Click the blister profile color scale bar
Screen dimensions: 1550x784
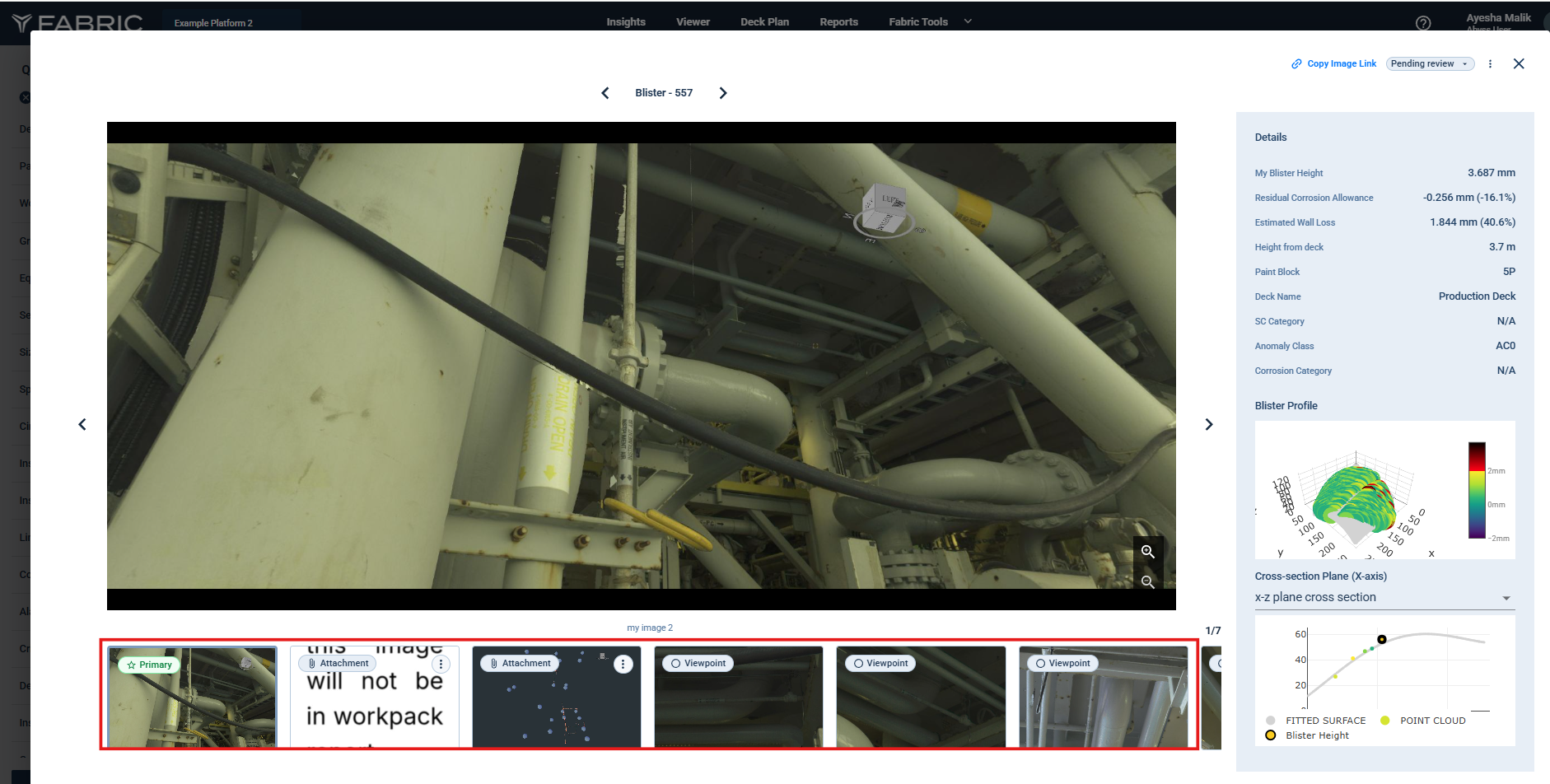coord(1477,491)
